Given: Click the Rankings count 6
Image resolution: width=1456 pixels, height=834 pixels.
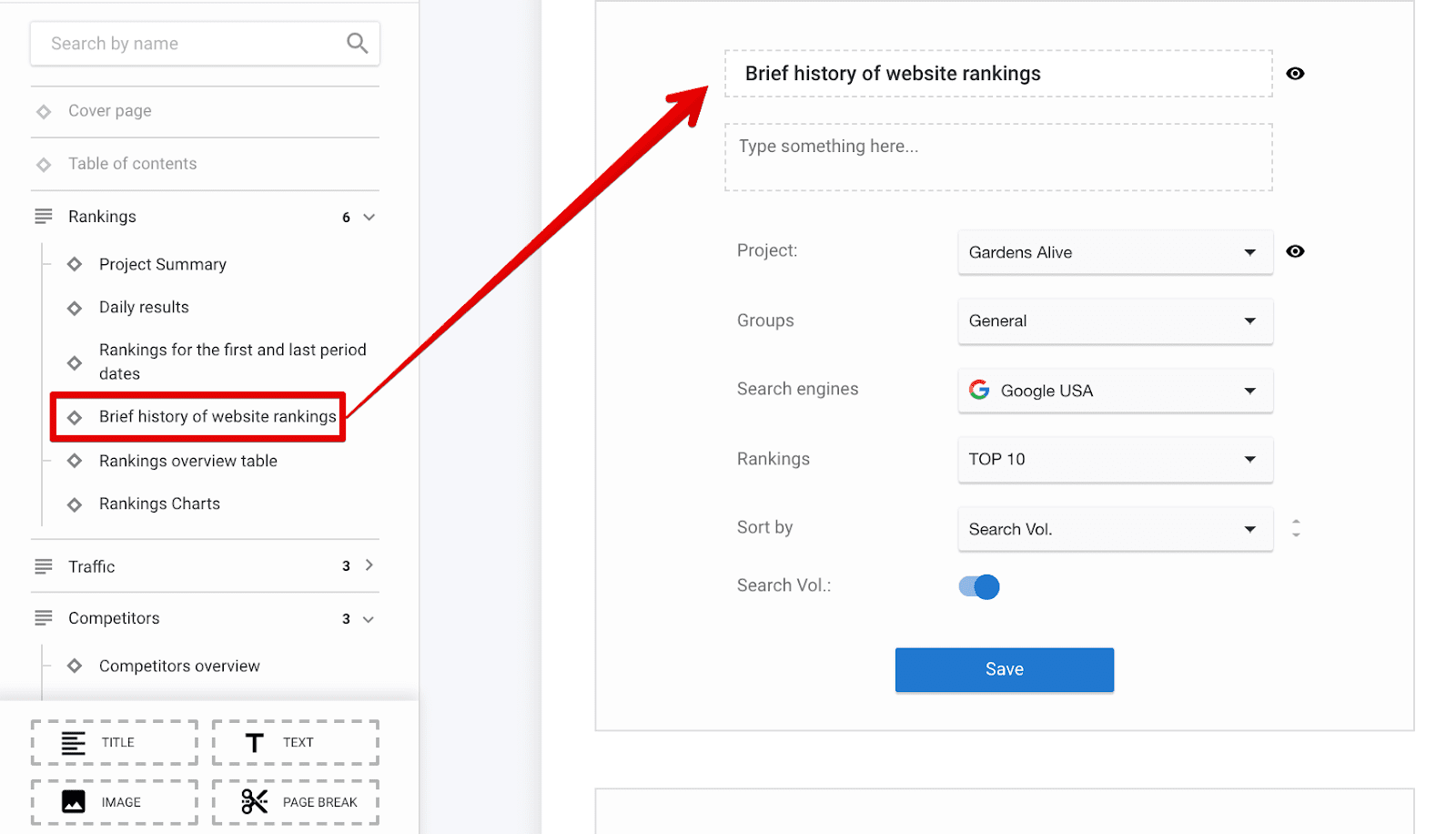Looking at the screenshot, I should 346,218.
